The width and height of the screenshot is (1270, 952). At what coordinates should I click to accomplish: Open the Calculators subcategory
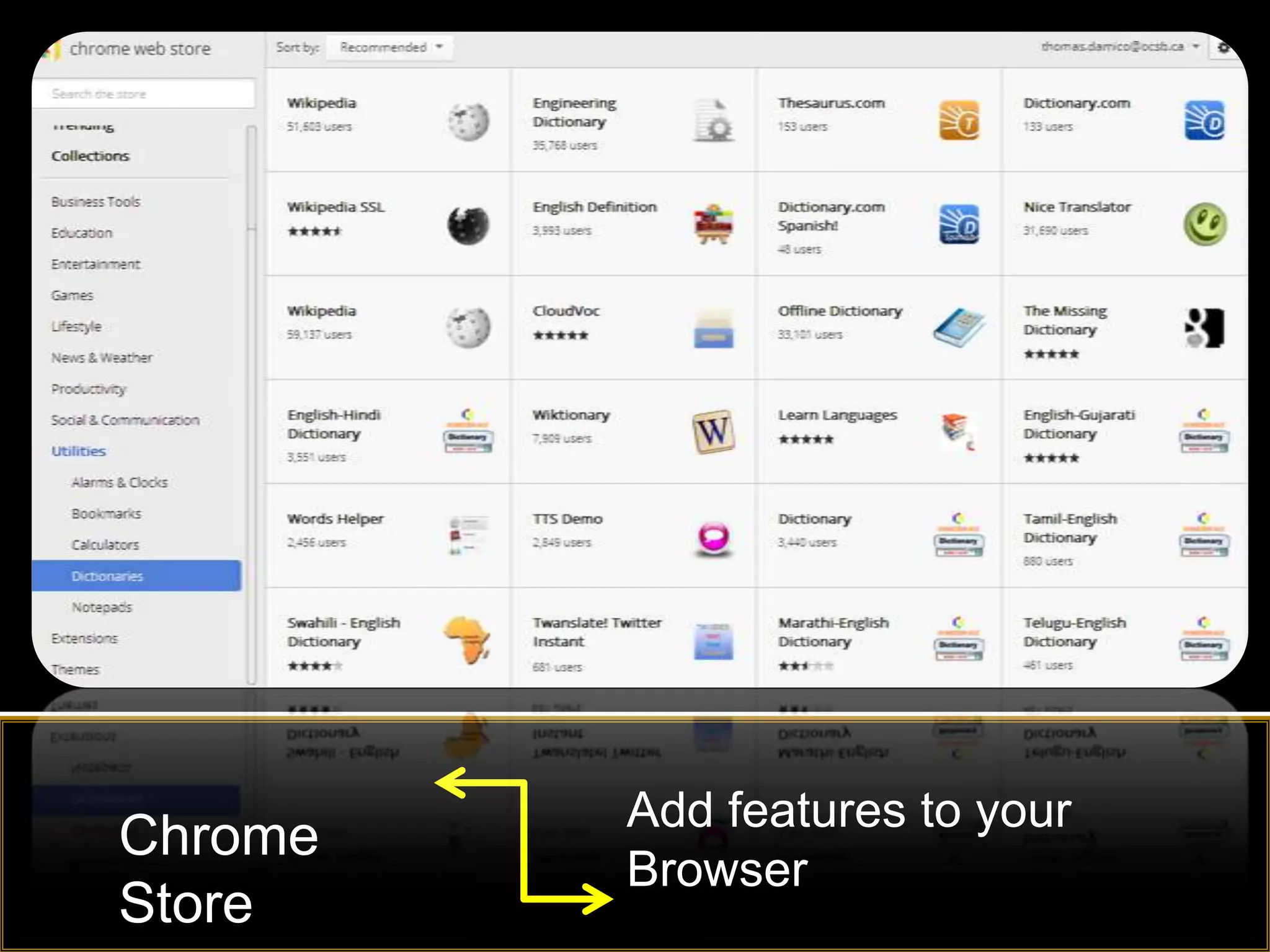[105, 545]
